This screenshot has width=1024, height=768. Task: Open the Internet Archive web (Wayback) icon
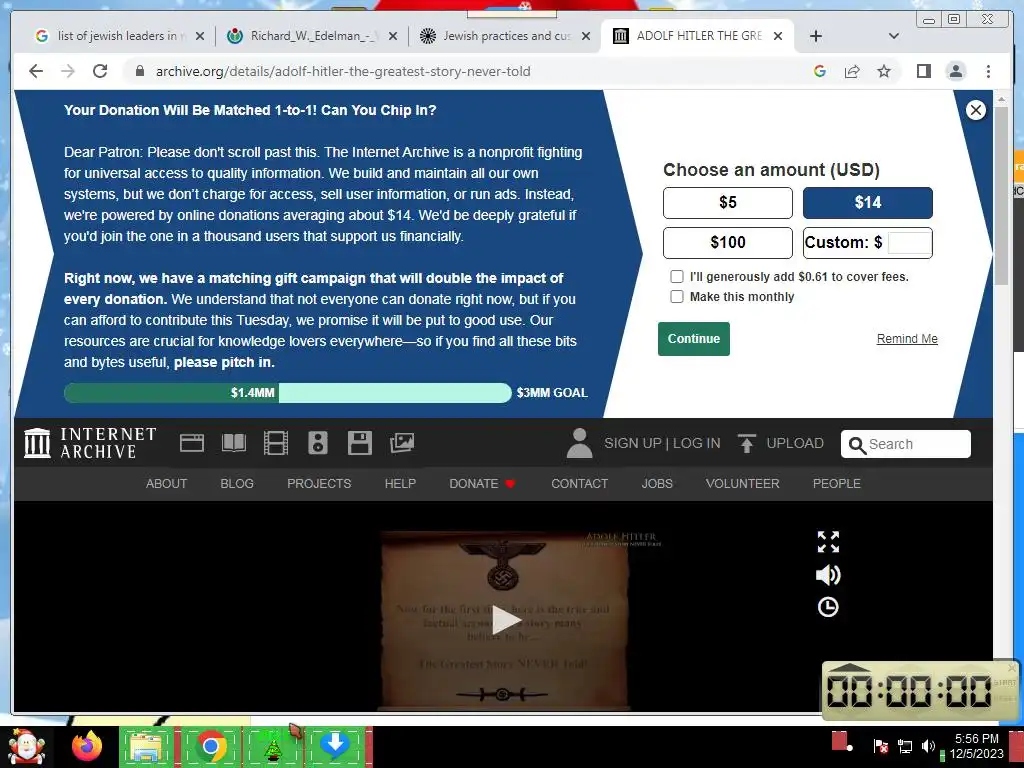[192, 443]
